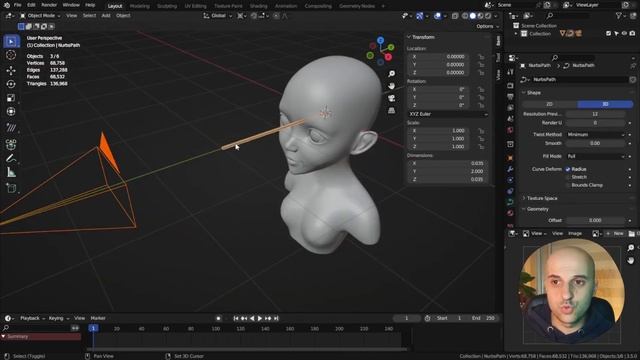Screen dimensions: 640x360
Task: Click the viewport zoom magnifier icon
Action: pyautogui.click(x=391, y=74)
